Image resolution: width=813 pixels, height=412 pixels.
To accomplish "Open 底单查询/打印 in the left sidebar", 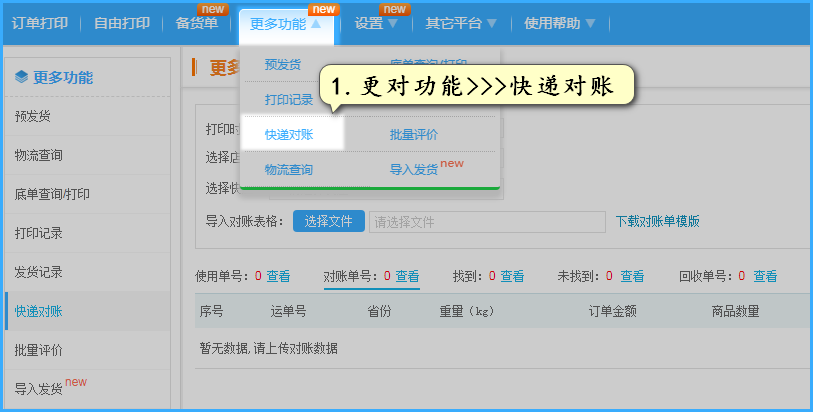I will (x=87, y=194).
